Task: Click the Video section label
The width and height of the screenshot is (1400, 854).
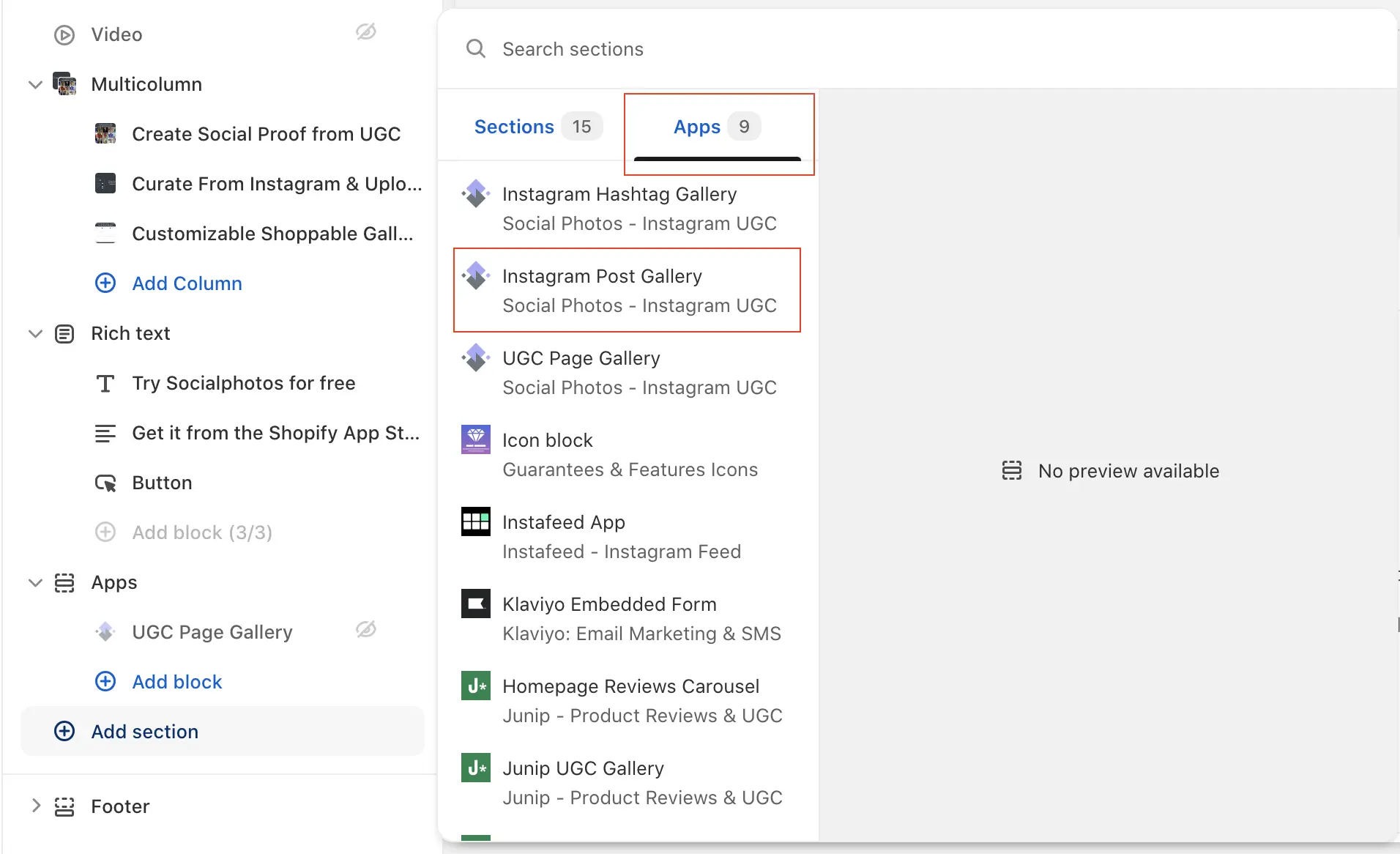Action: coord(116,34)
